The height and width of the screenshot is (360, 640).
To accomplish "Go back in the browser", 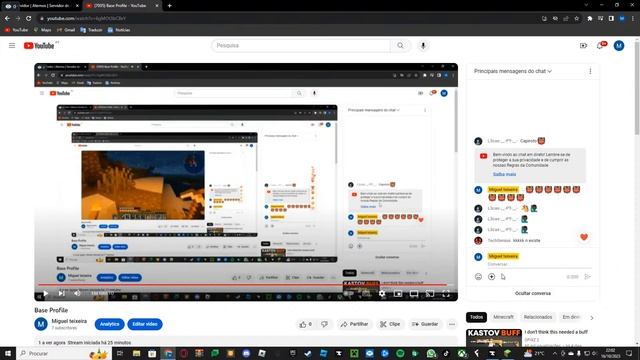I will coord(7,18).
